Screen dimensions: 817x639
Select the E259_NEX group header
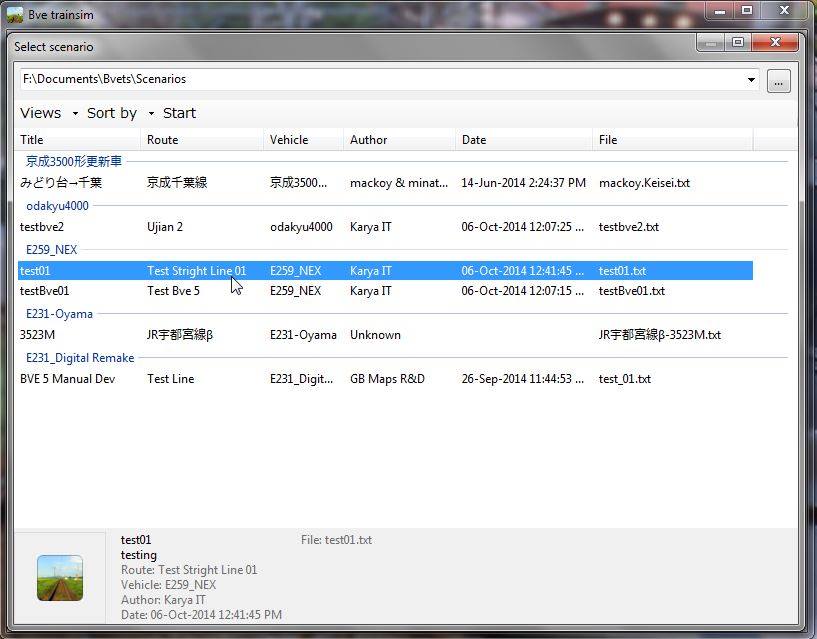point(52,250)
